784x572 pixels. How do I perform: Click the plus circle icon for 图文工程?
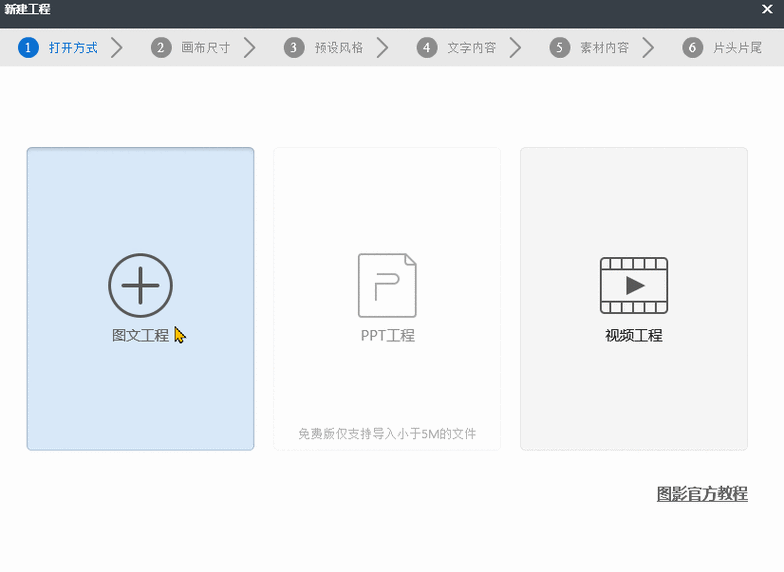pyautogui.click(x=140, y=285)
